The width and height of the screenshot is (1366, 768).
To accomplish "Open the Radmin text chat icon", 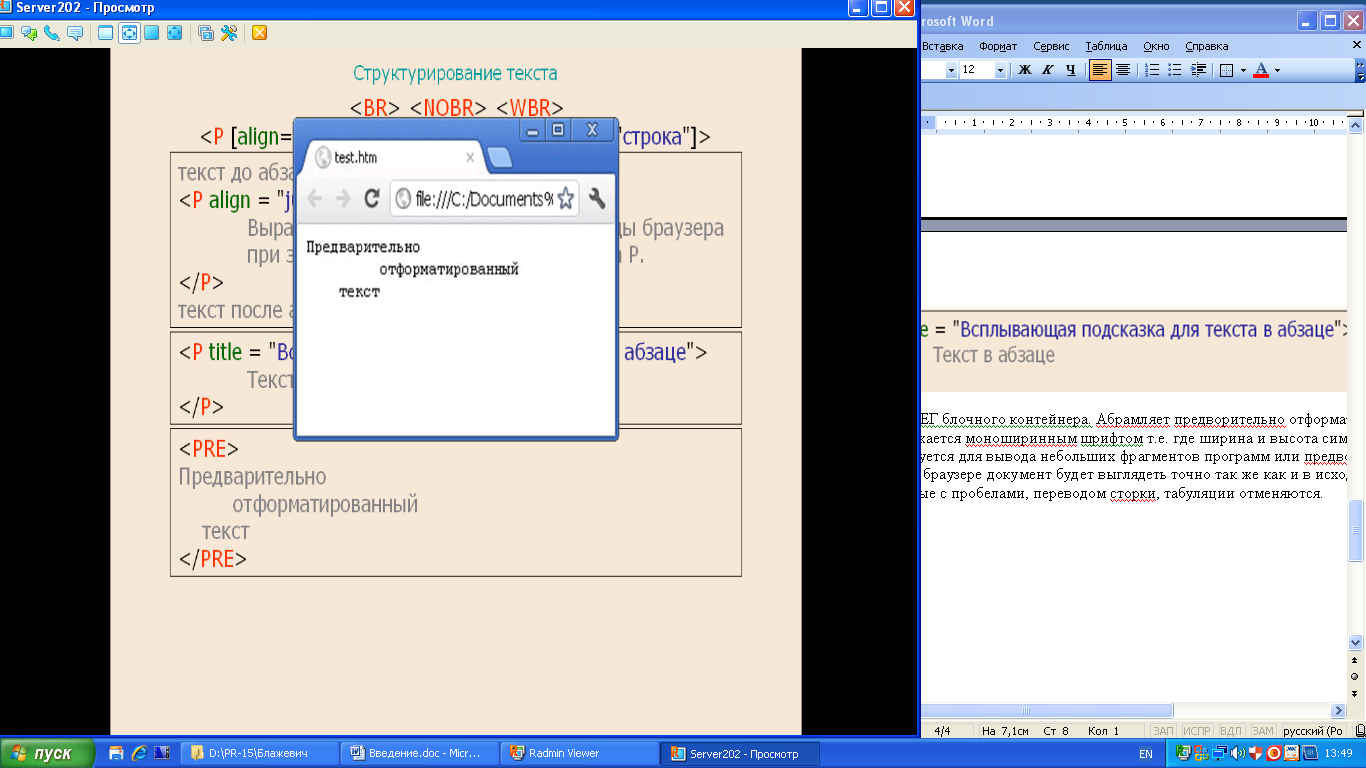I will tap(28, 33).
